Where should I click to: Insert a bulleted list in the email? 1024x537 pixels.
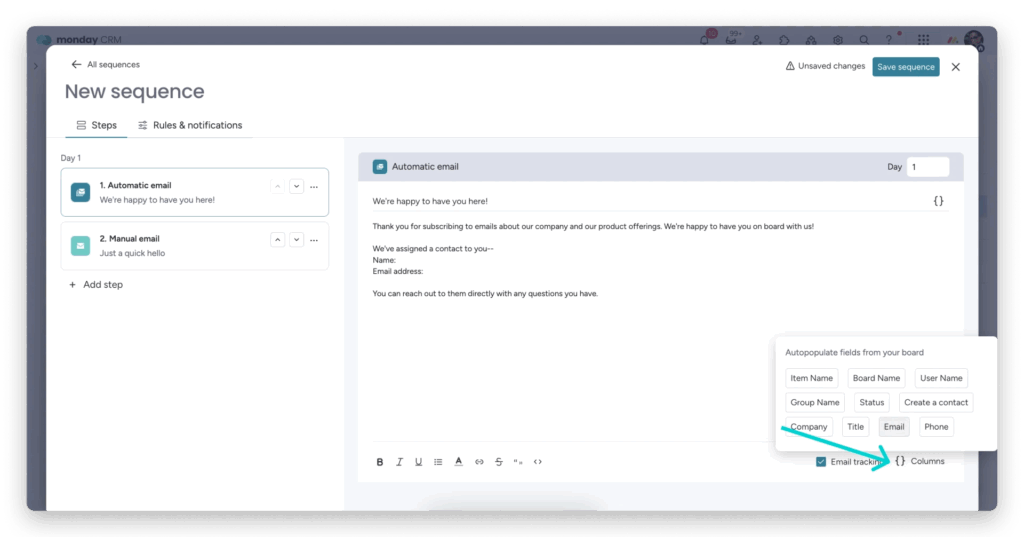coord(438,462)
